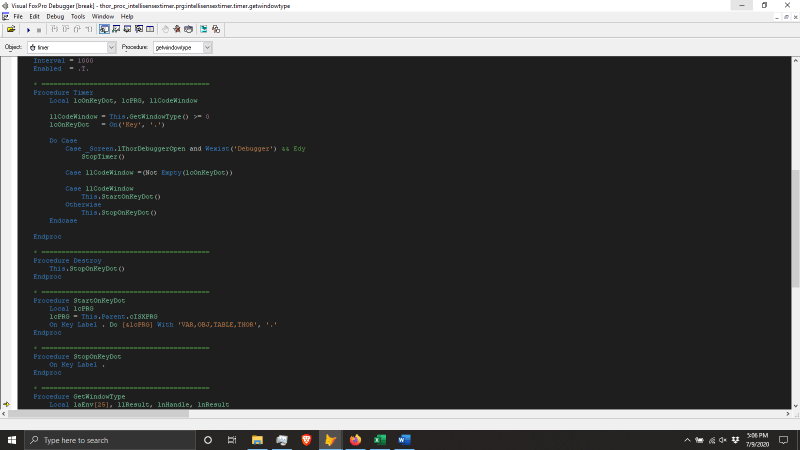Show hidden system tray icons chevron

687,440
